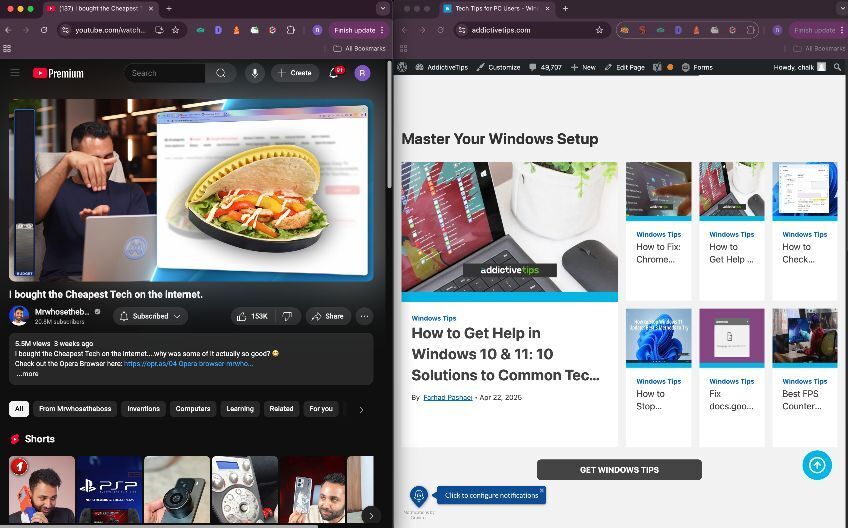Viewport: 848px width, 528px height.
Task: View site info icon for youtube.com
Action: pos(65,30)
